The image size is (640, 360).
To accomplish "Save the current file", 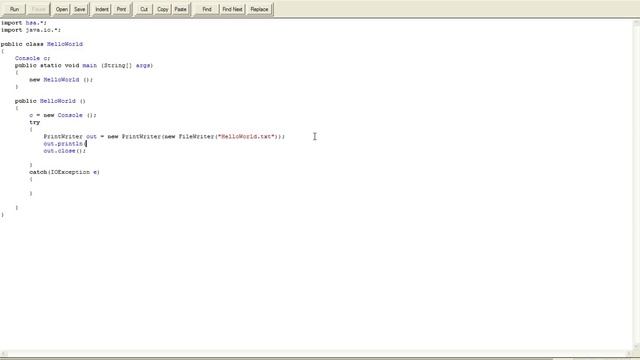I will pyautogui.click(x=80, y=9).
